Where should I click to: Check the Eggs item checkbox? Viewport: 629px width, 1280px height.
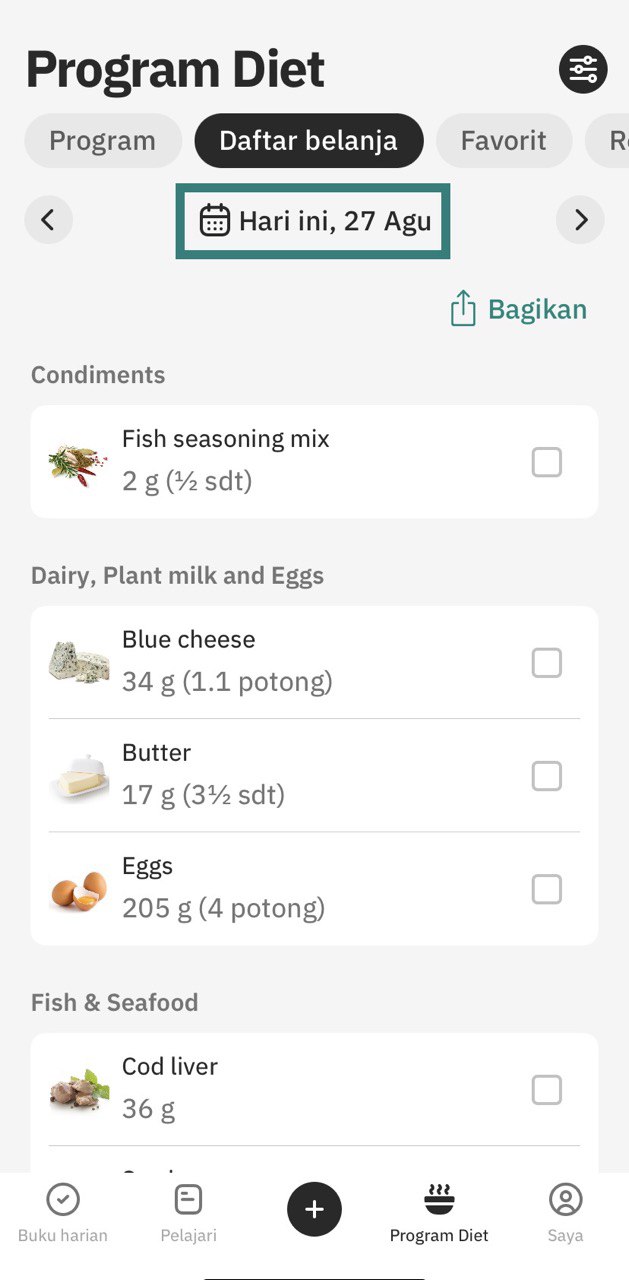(546, 889)
